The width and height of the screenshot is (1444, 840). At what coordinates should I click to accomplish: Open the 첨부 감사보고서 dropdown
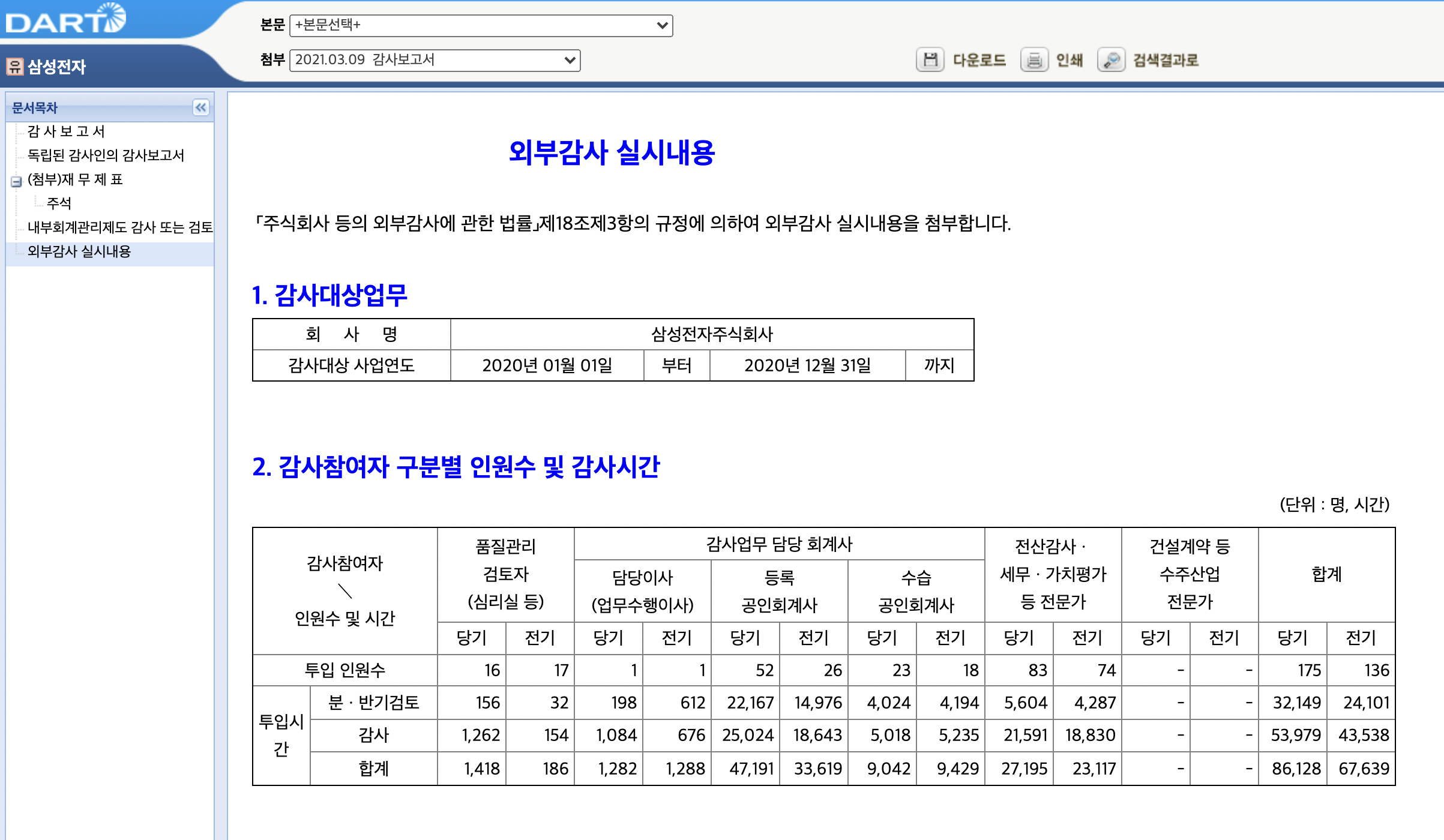pos(435,60)
